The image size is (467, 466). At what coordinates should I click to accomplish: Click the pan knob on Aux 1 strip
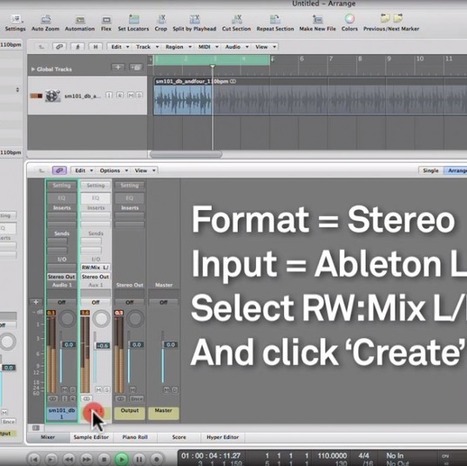tap(101, 319)
